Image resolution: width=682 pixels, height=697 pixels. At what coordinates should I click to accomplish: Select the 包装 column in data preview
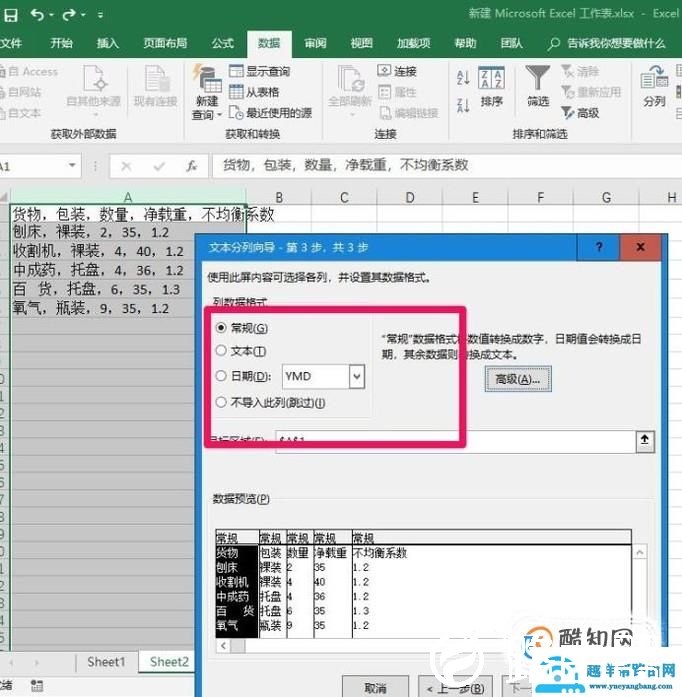pyautogui.click(x=273, y=586)
